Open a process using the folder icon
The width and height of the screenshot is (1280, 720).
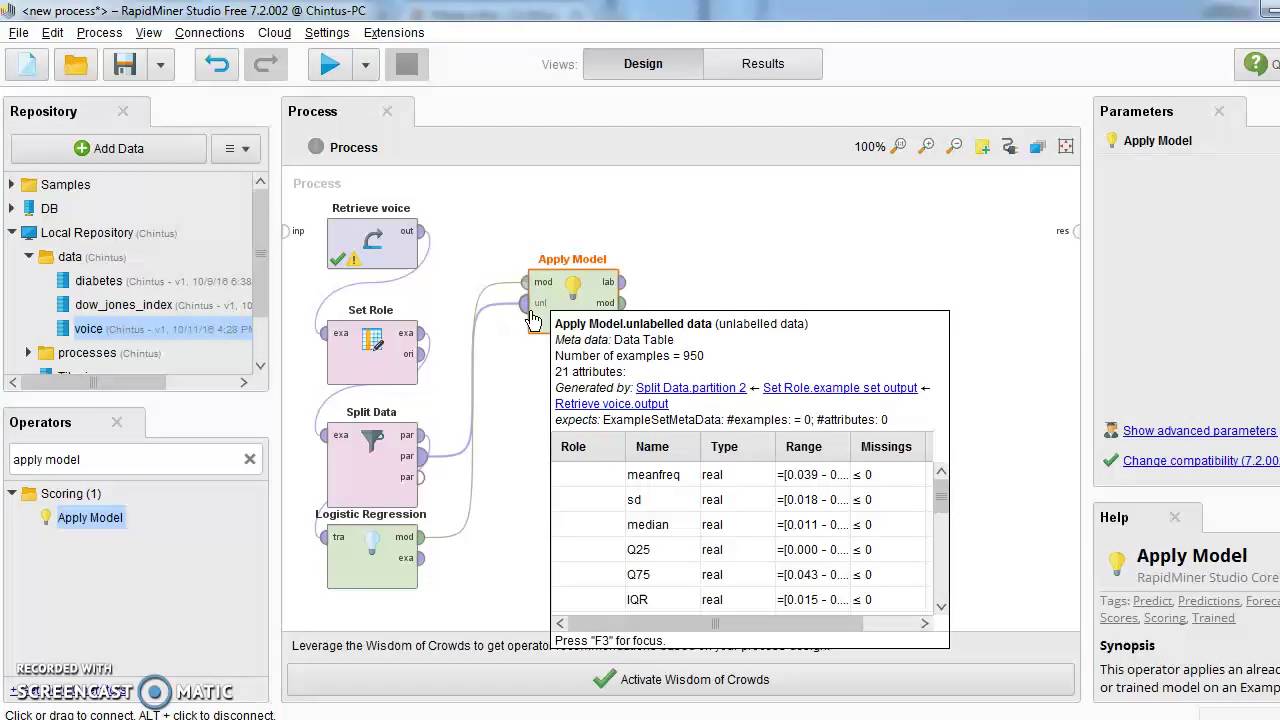pyautogui.click(x=76, y=65)
